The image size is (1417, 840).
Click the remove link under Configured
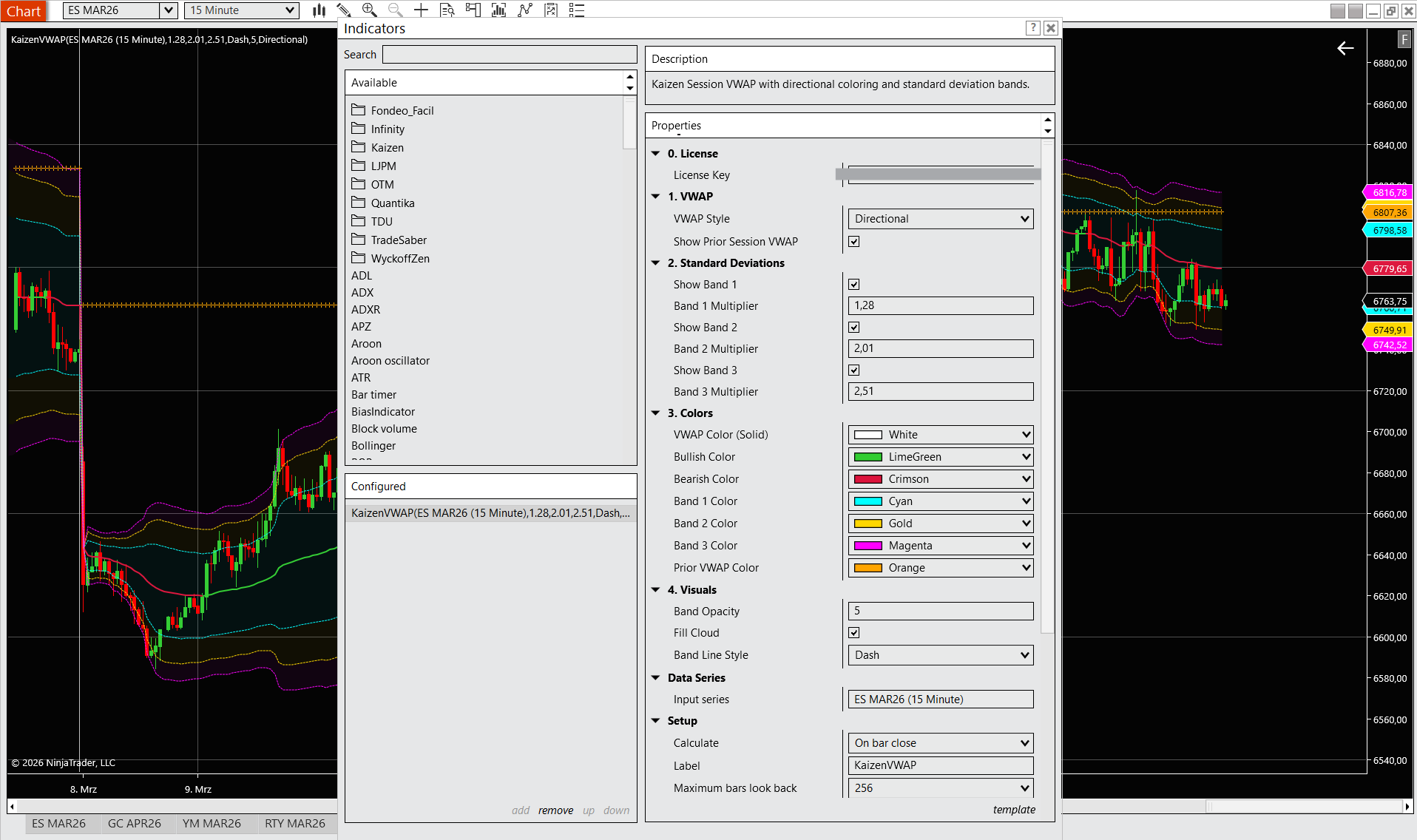[x=555, y=810]
